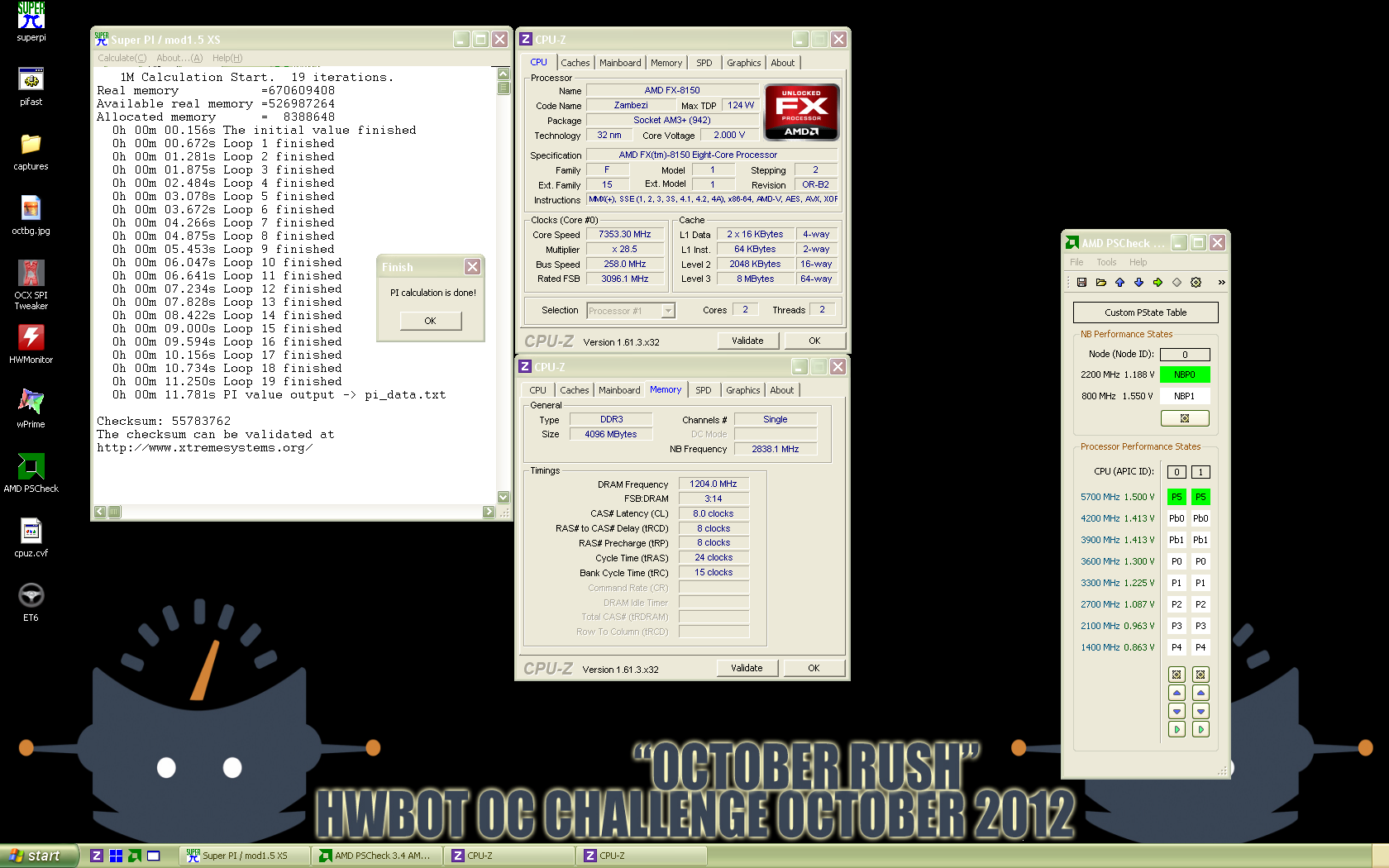Click the blue down arrow in PSCheck toolbar
Viewport: 1389px width, 868px height.
[x=1138, y=283]
